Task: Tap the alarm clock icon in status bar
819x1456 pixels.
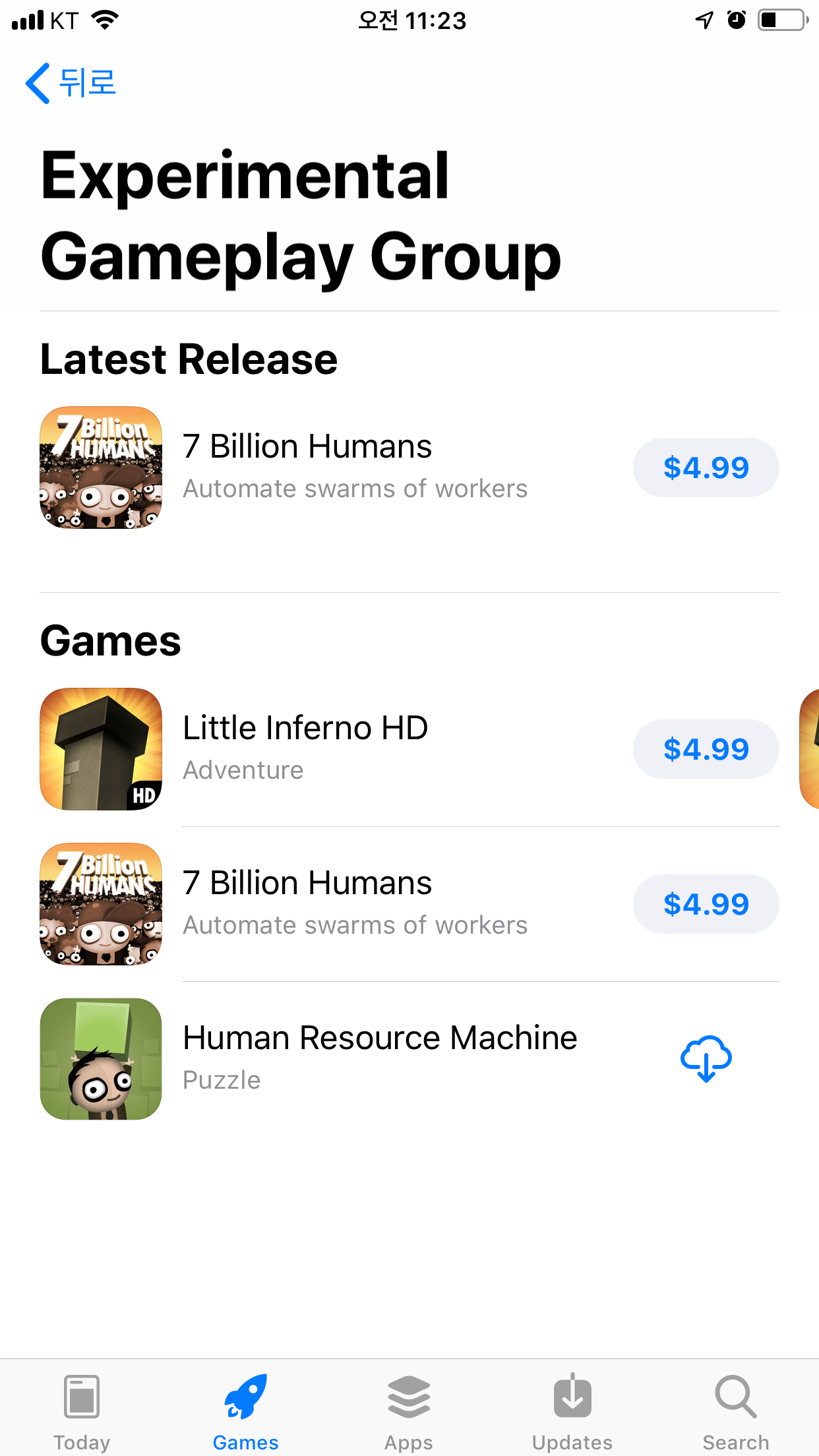Action: click(737, 20)
